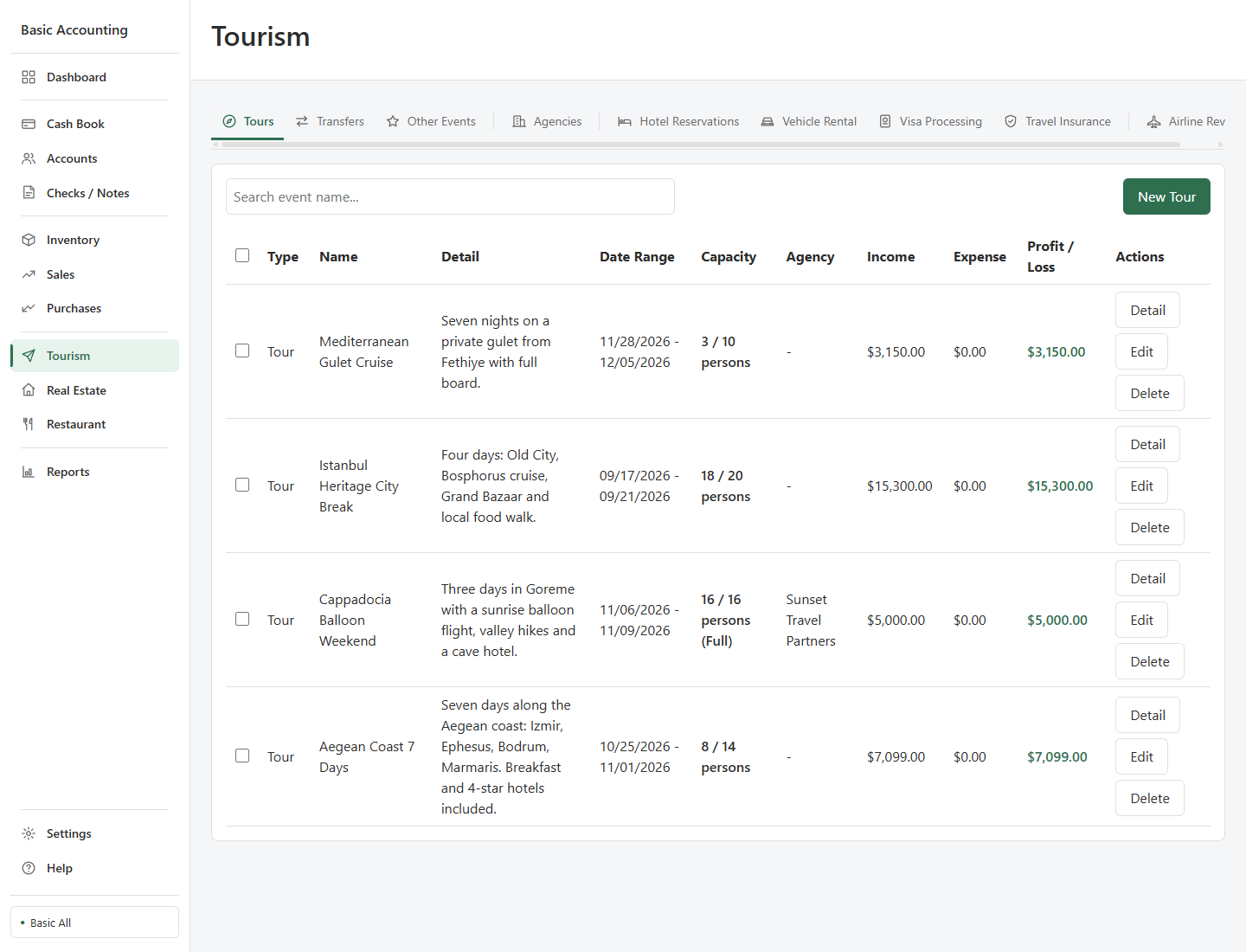Open Inventory using its box icon
Image resolution: width=1246 pixels, height=952 pixels.
coord(29,240)
